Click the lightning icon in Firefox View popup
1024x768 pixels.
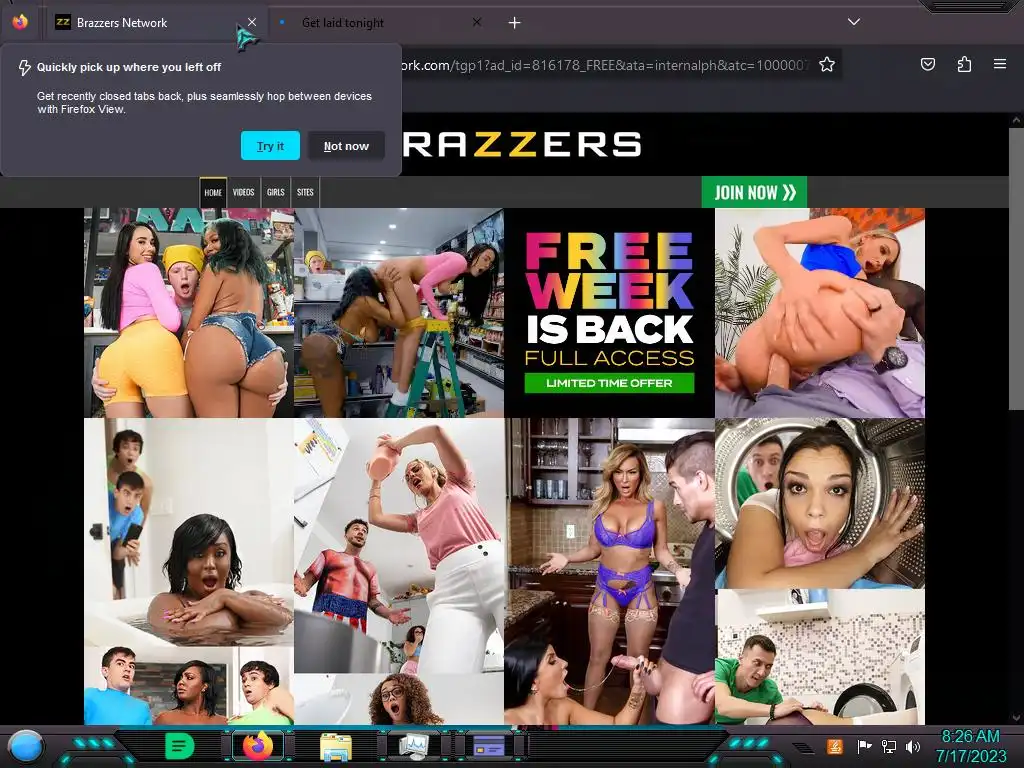[x=24, y=67]
